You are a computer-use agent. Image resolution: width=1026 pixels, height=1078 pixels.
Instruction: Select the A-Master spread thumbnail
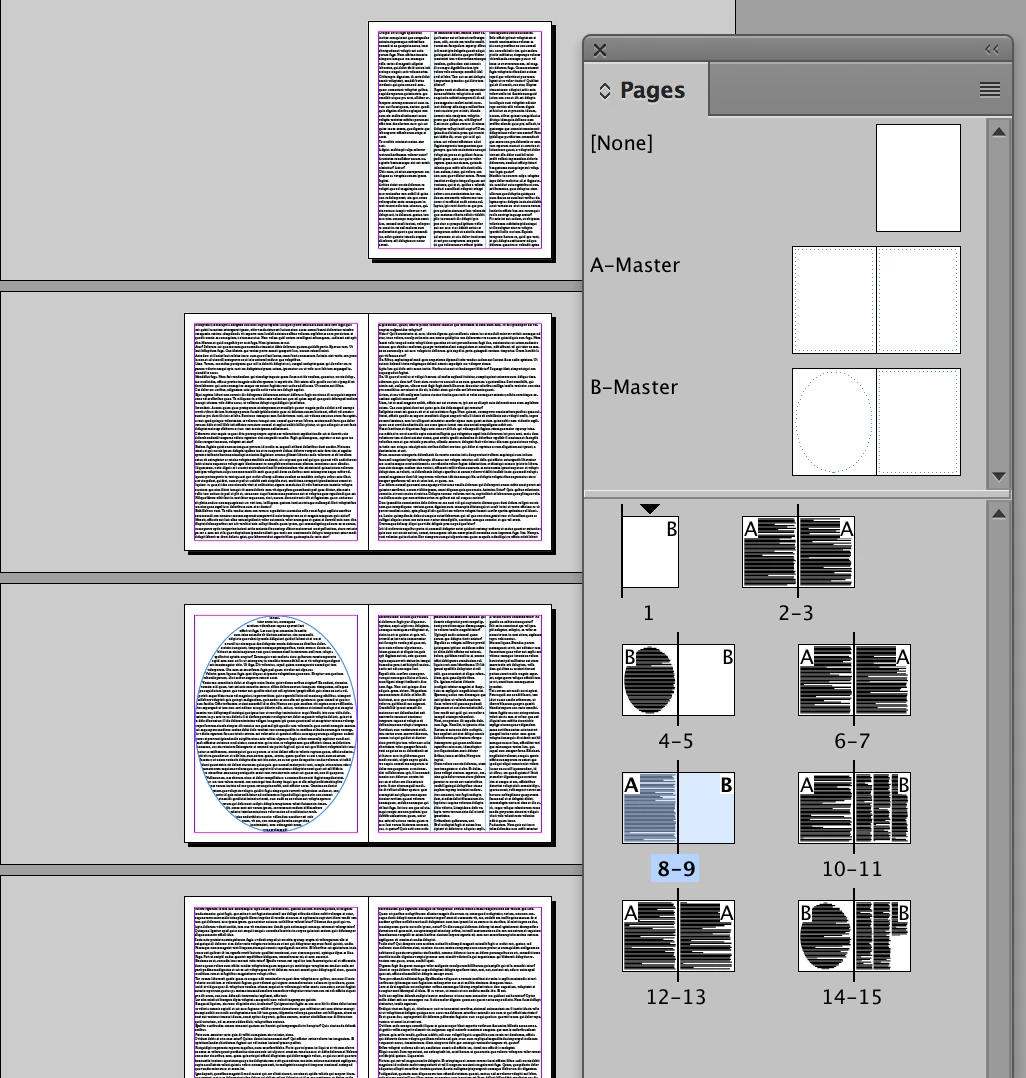coord(876,300)
